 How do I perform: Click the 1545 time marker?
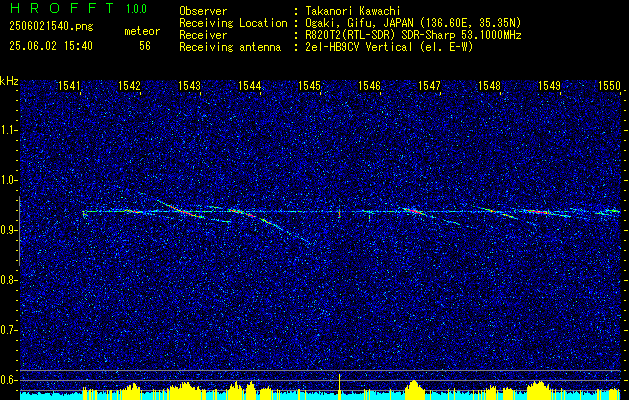[x=310, y=85]
